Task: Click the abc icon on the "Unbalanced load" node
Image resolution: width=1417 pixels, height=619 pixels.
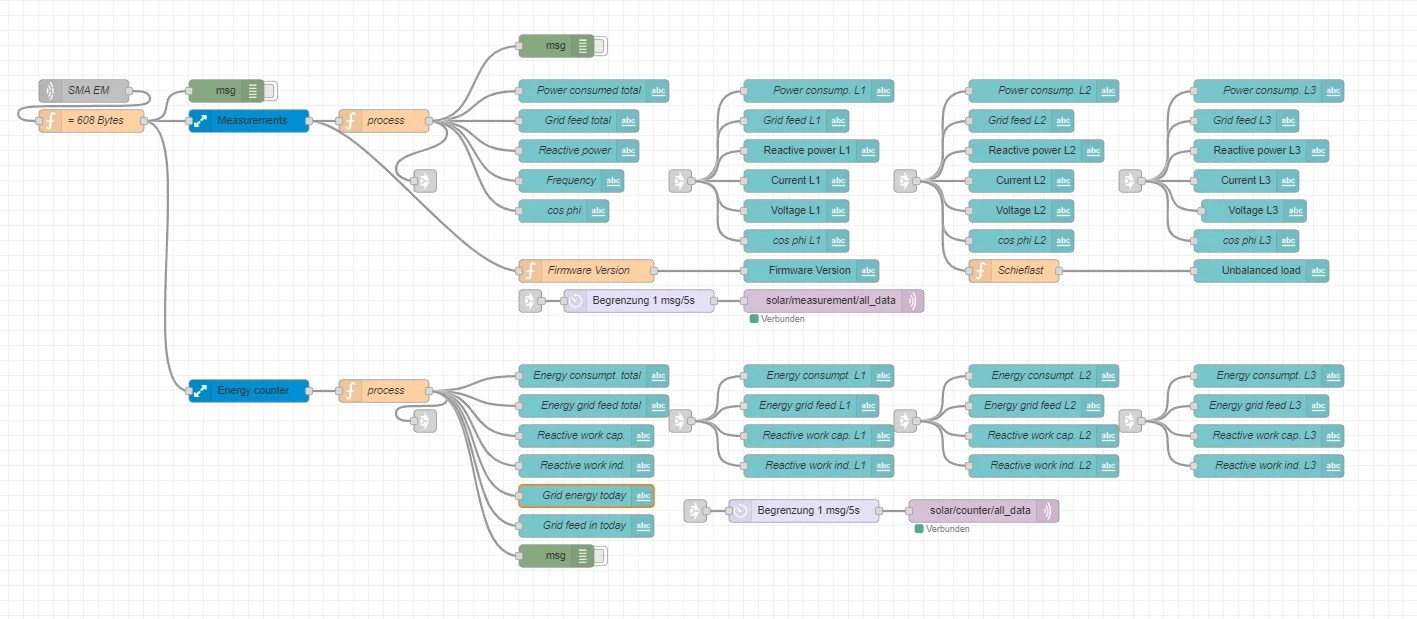Action: click(x=1318, y=270)
